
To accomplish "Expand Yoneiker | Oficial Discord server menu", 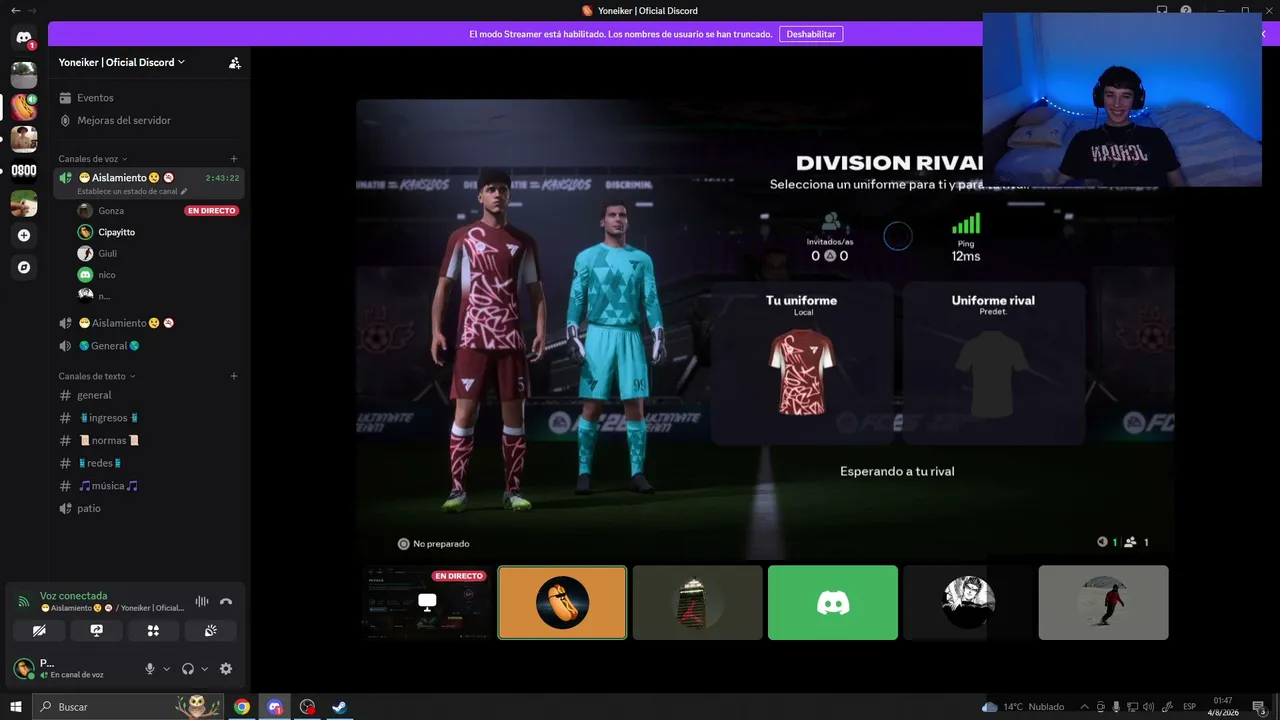I will [x=122, y=62].
